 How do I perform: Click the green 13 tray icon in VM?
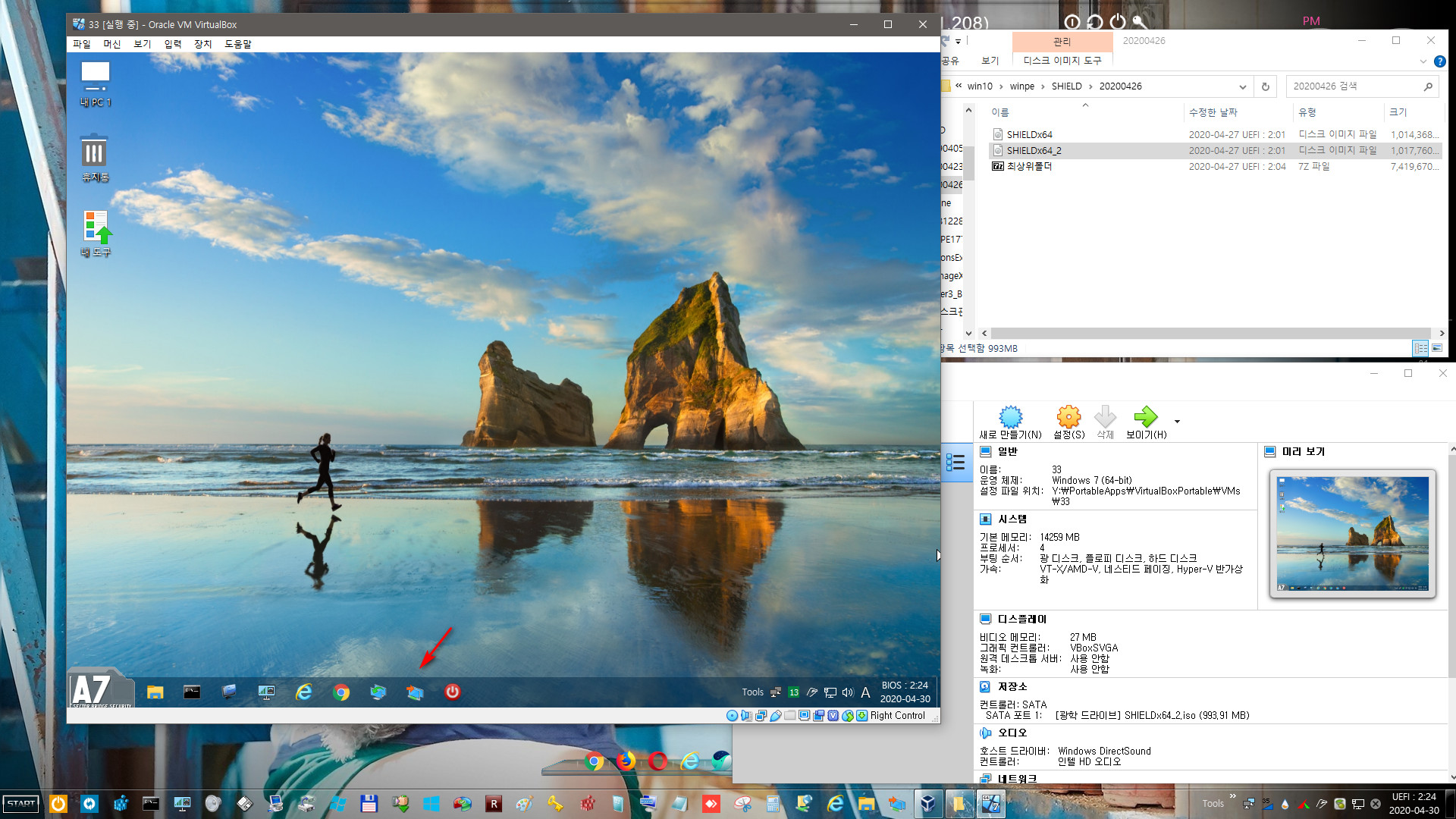794,692
